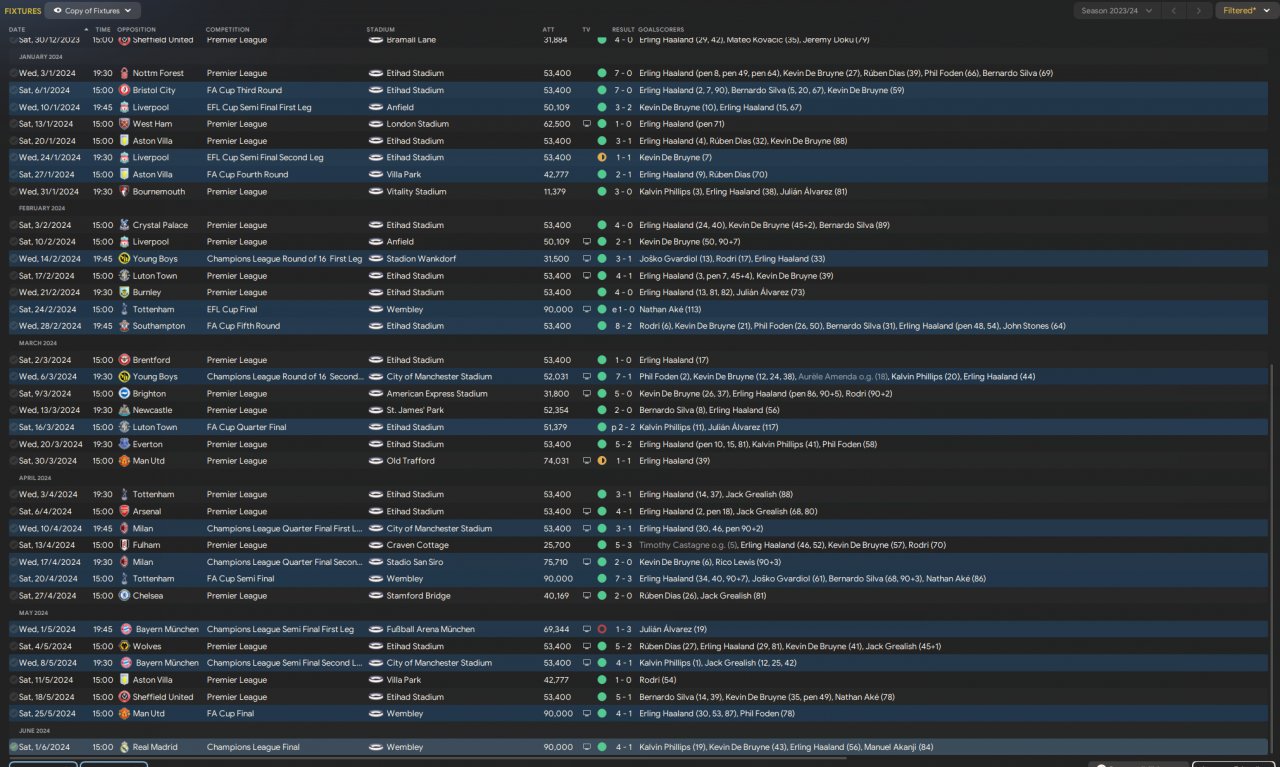Image resolution: width=1280 pixels, height=767 pixels.
Task: Open the Season 2023/24 dropdown
Action: (1117, 11)
